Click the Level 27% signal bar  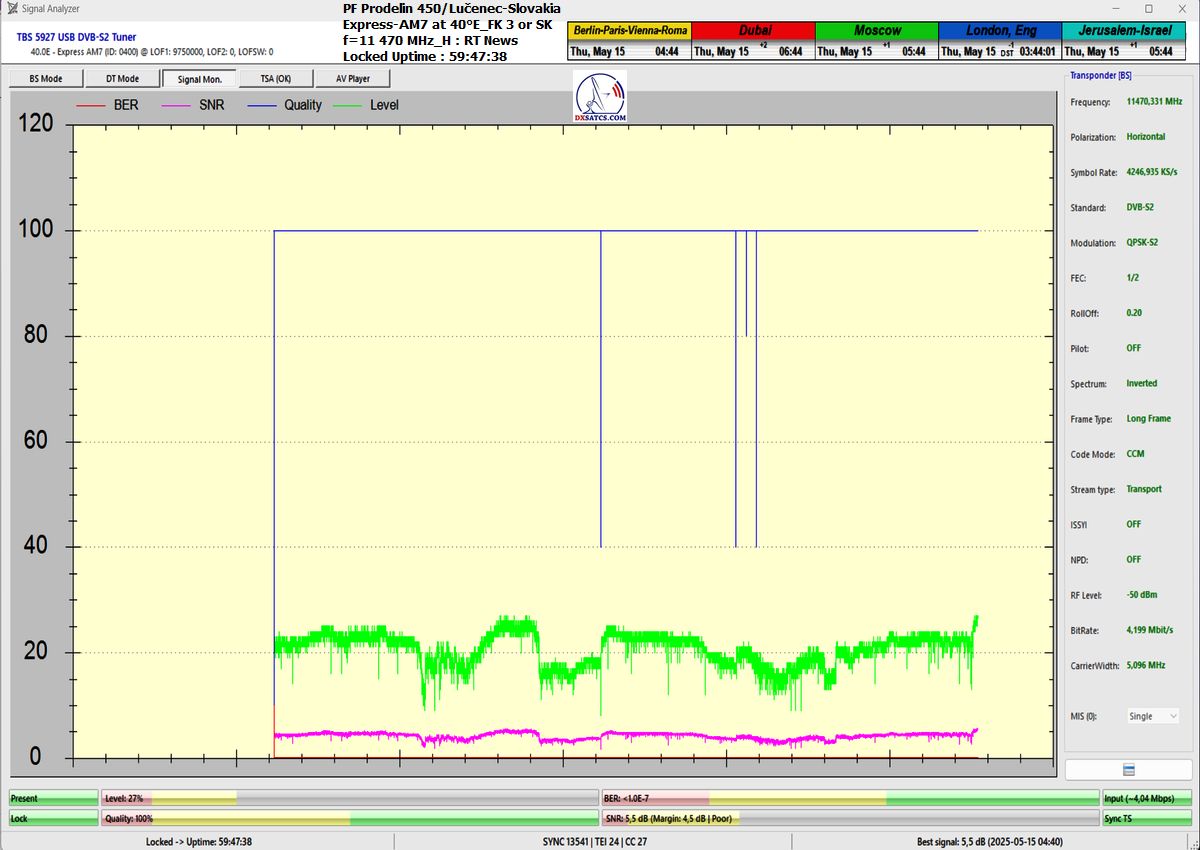[348, 799]
